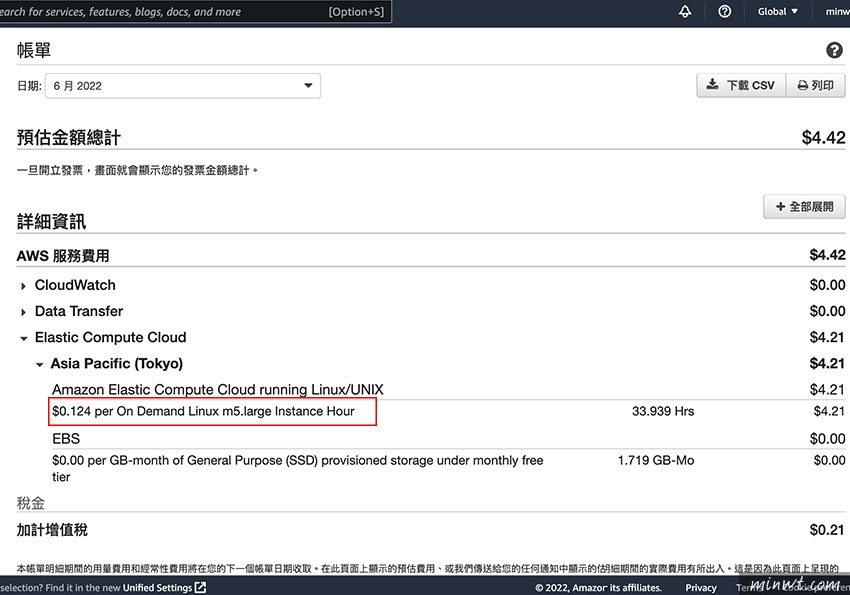This screenshot has height=595, width=850.
Task: Click the 列印 print button
Action: (x=815, y=85)
